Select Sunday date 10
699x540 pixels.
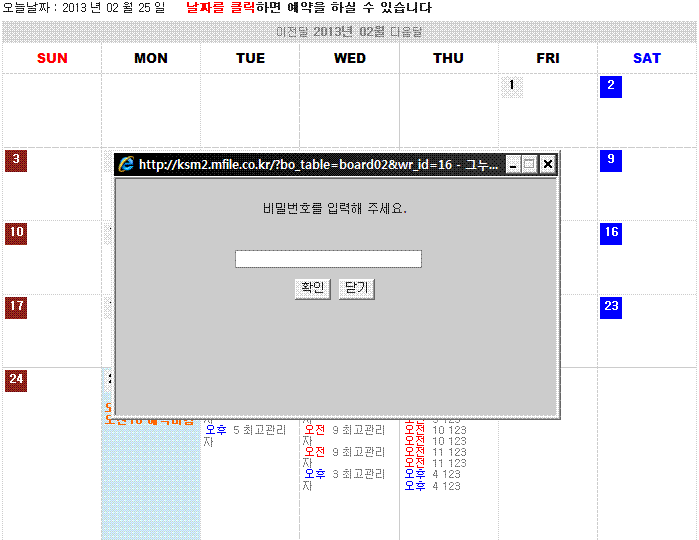click(16, 234)
